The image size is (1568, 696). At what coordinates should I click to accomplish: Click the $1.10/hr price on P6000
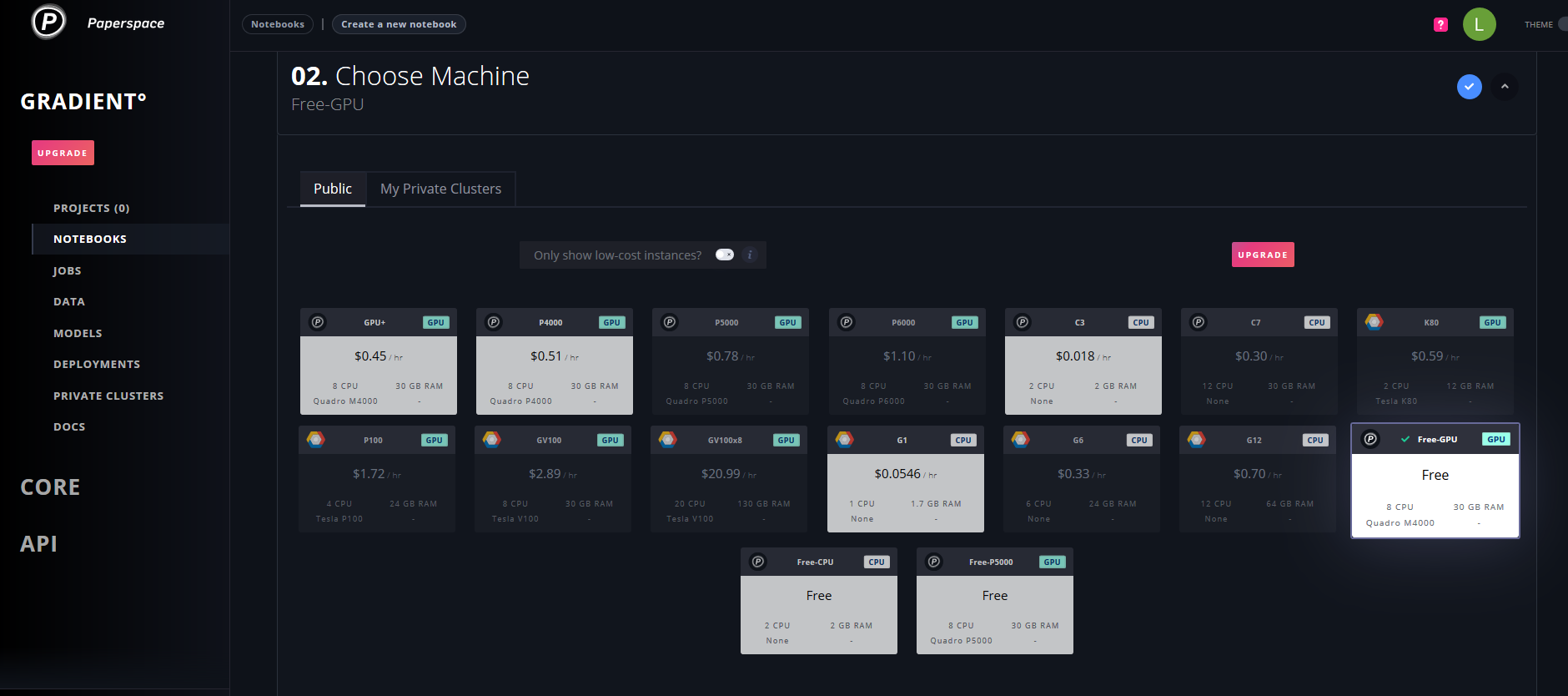(907, 356)
